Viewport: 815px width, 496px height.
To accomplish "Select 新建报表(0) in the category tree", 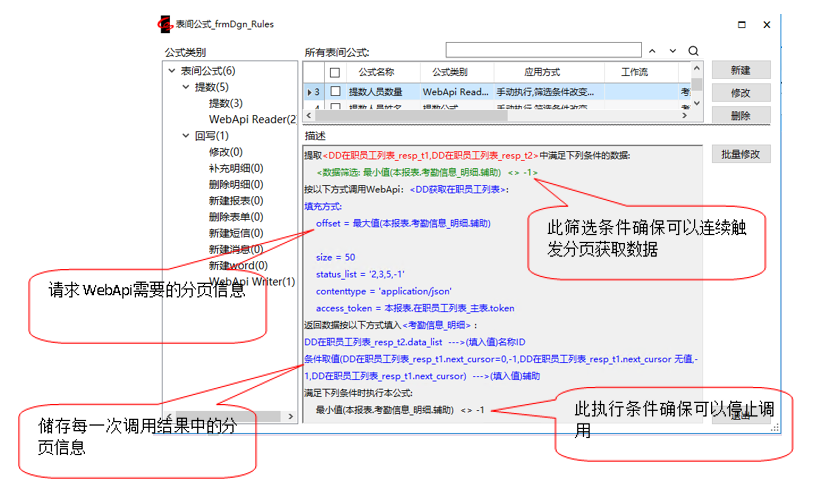I will click(236, 200).
